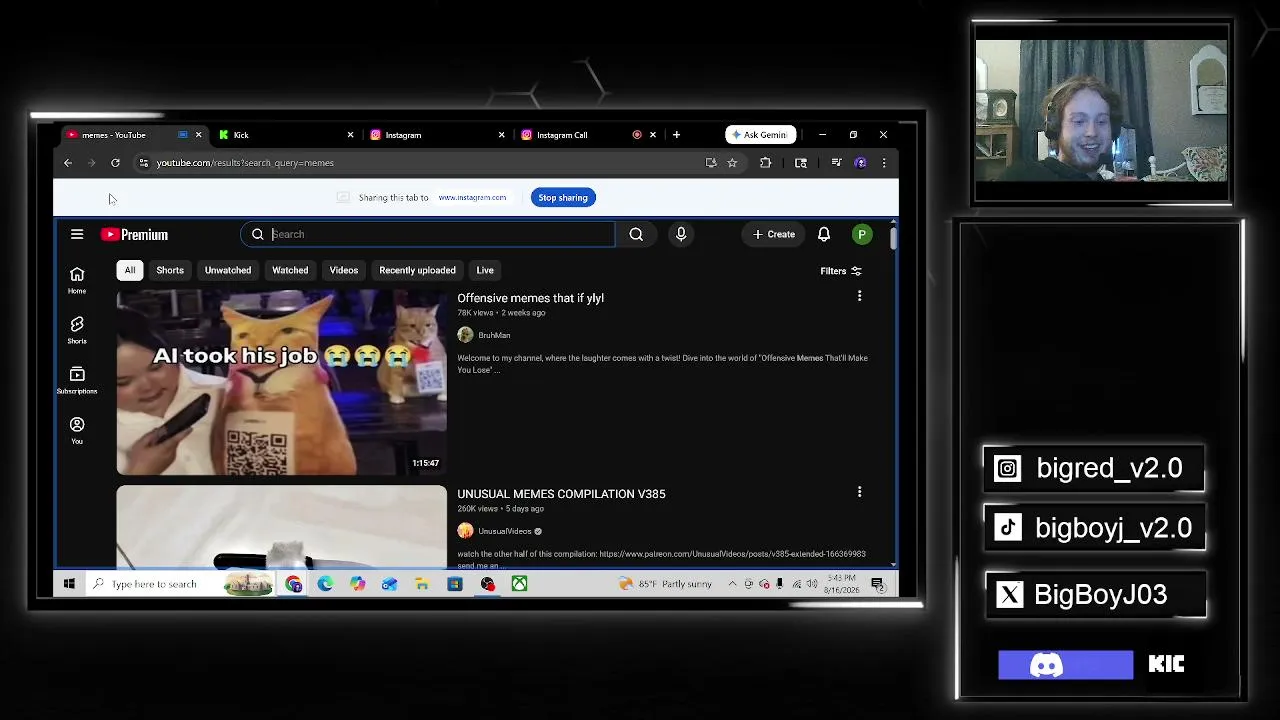Open the Filters panel on YouTube results
The height and width of the screenshot is (720, 1280).
pos(841,271)
